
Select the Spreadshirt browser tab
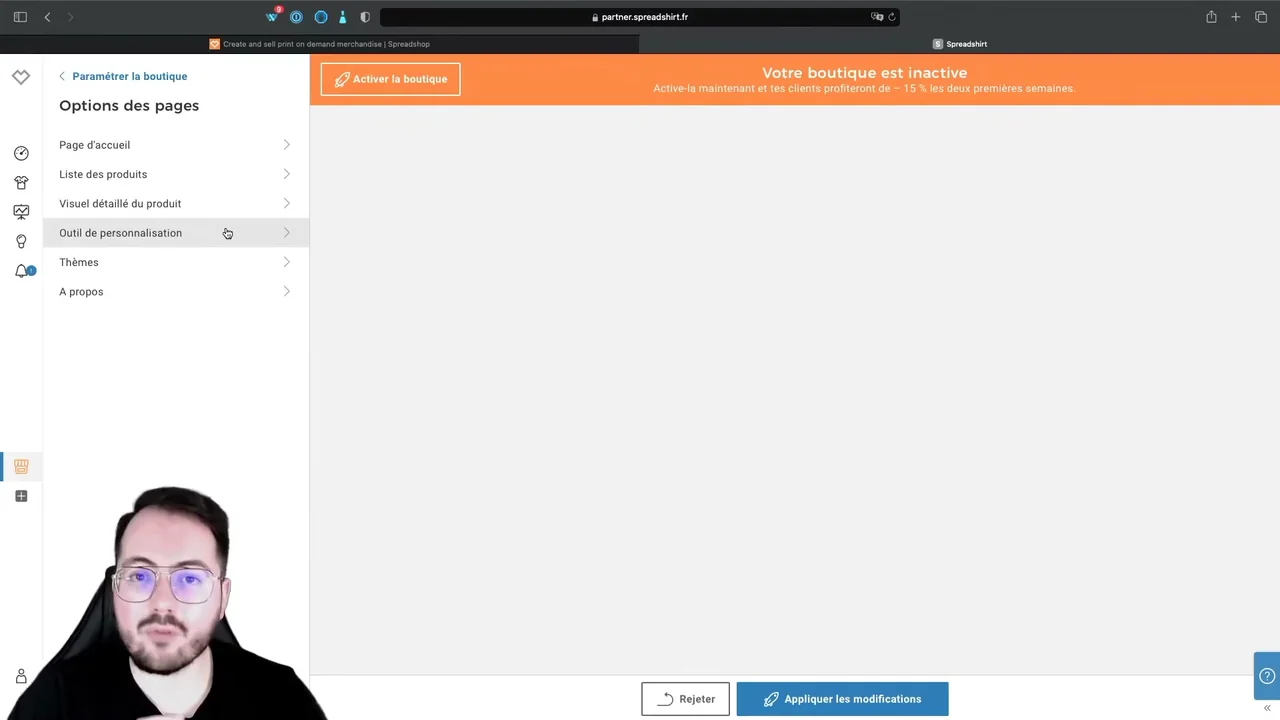(x=960, y=44)
